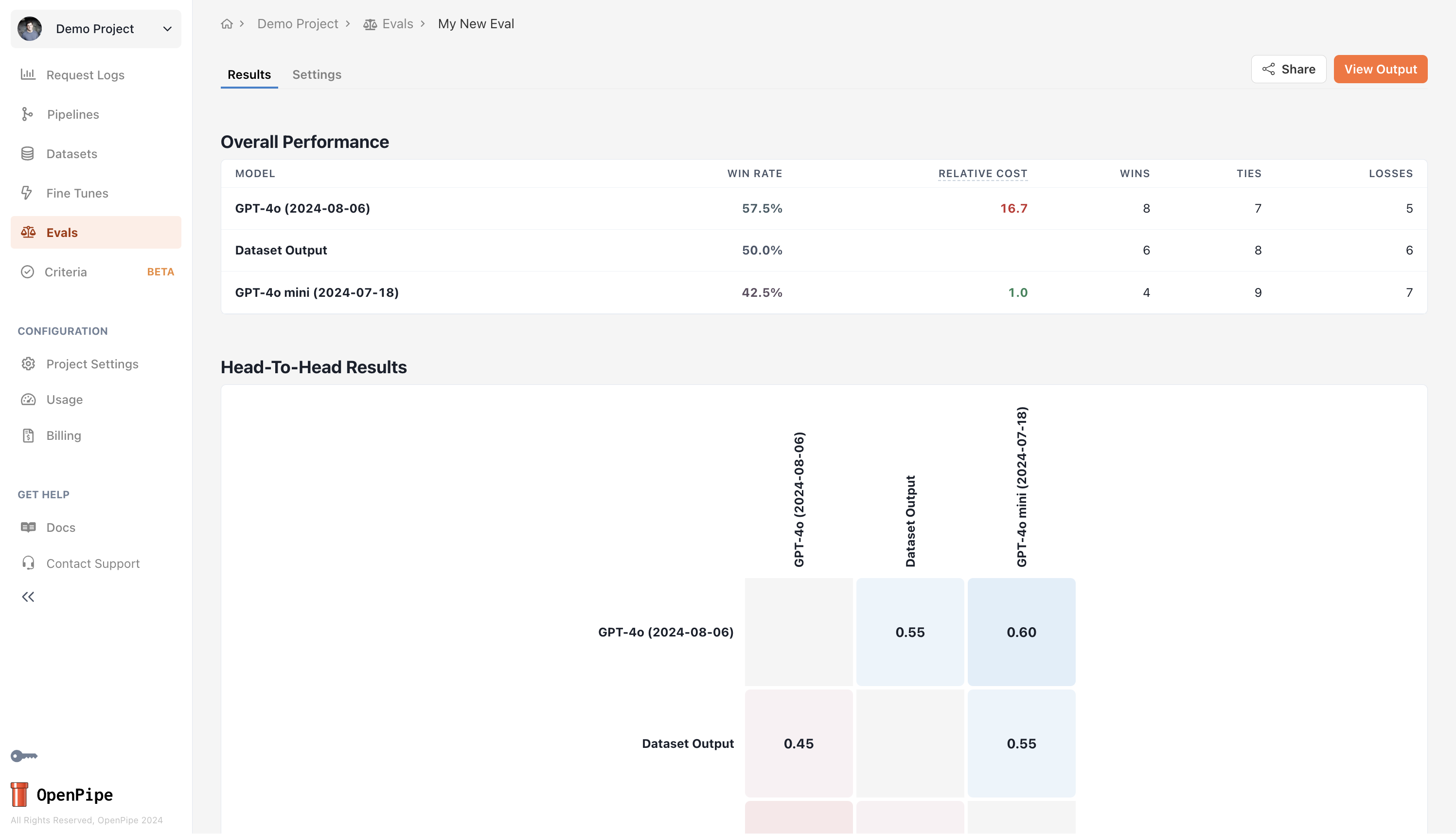Go to Pipelines in sidebar
The height and width of the screenshot is (834, 1456).
pyautogui.click(x=72, y=114)
